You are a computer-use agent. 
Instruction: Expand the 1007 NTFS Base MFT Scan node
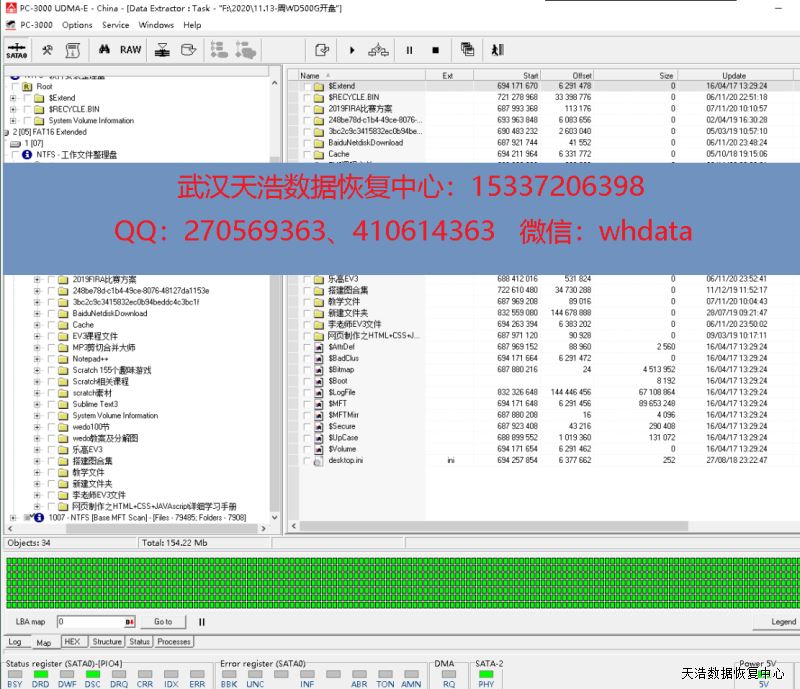(14, 518)
